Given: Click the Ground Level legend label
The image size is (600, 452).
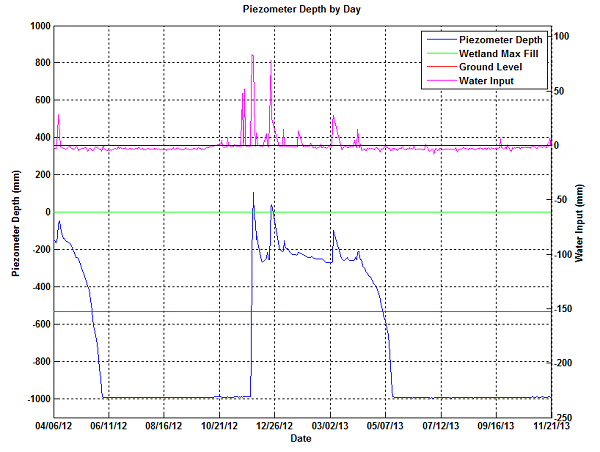Looking at the screenshot, I should tap(490, 67).
